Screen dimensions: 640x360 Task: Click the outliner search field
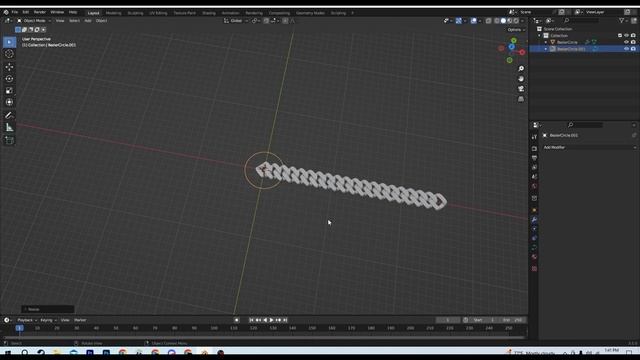click(x=582, y=21)
